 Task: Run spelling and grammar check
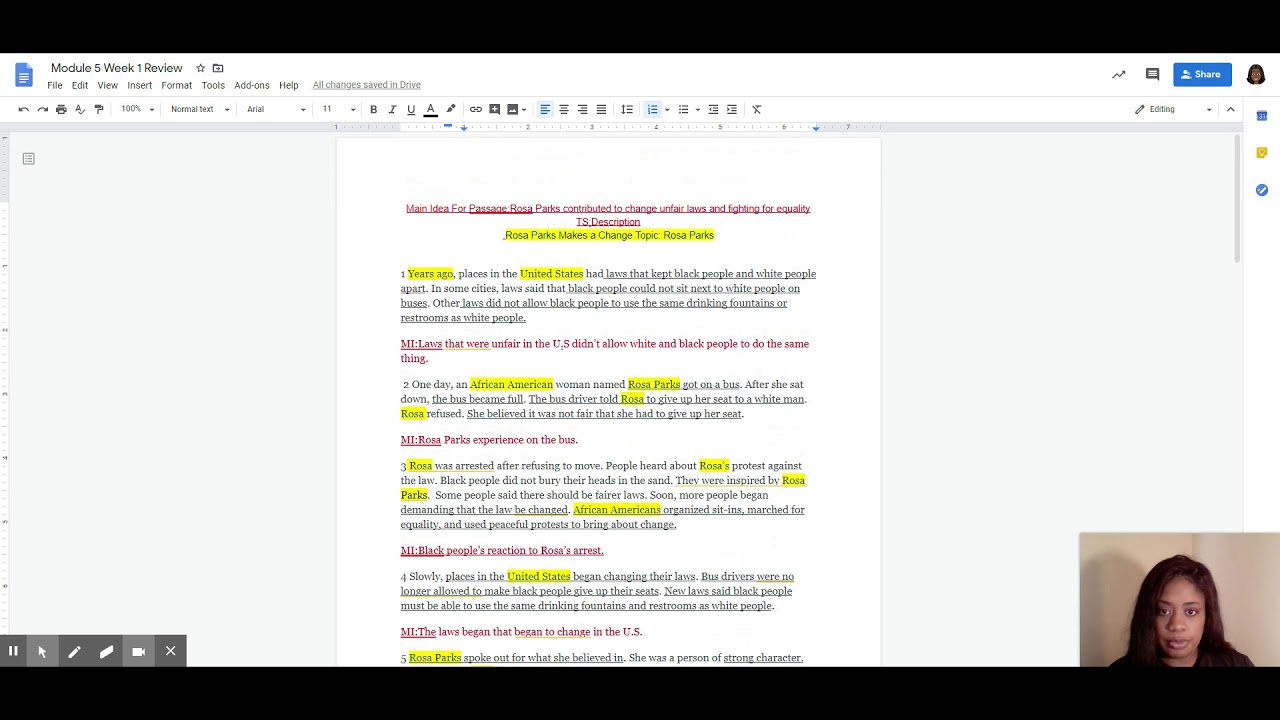pos(80,109)
